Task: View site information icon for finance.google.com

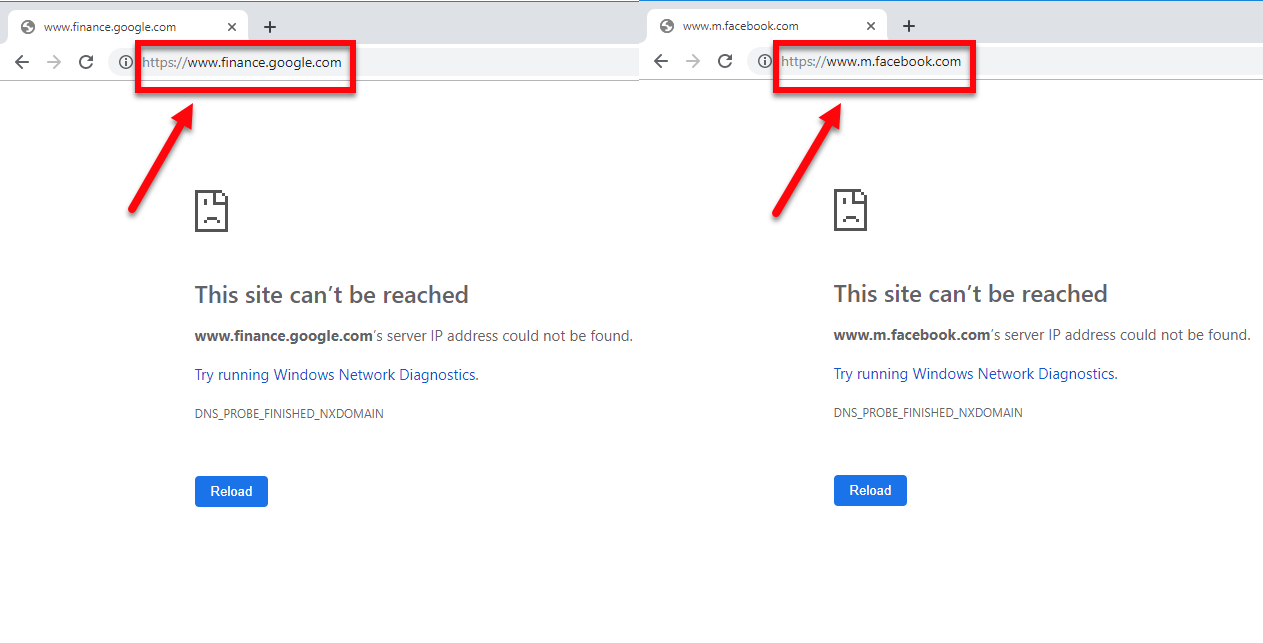Action: coord(125,62)
